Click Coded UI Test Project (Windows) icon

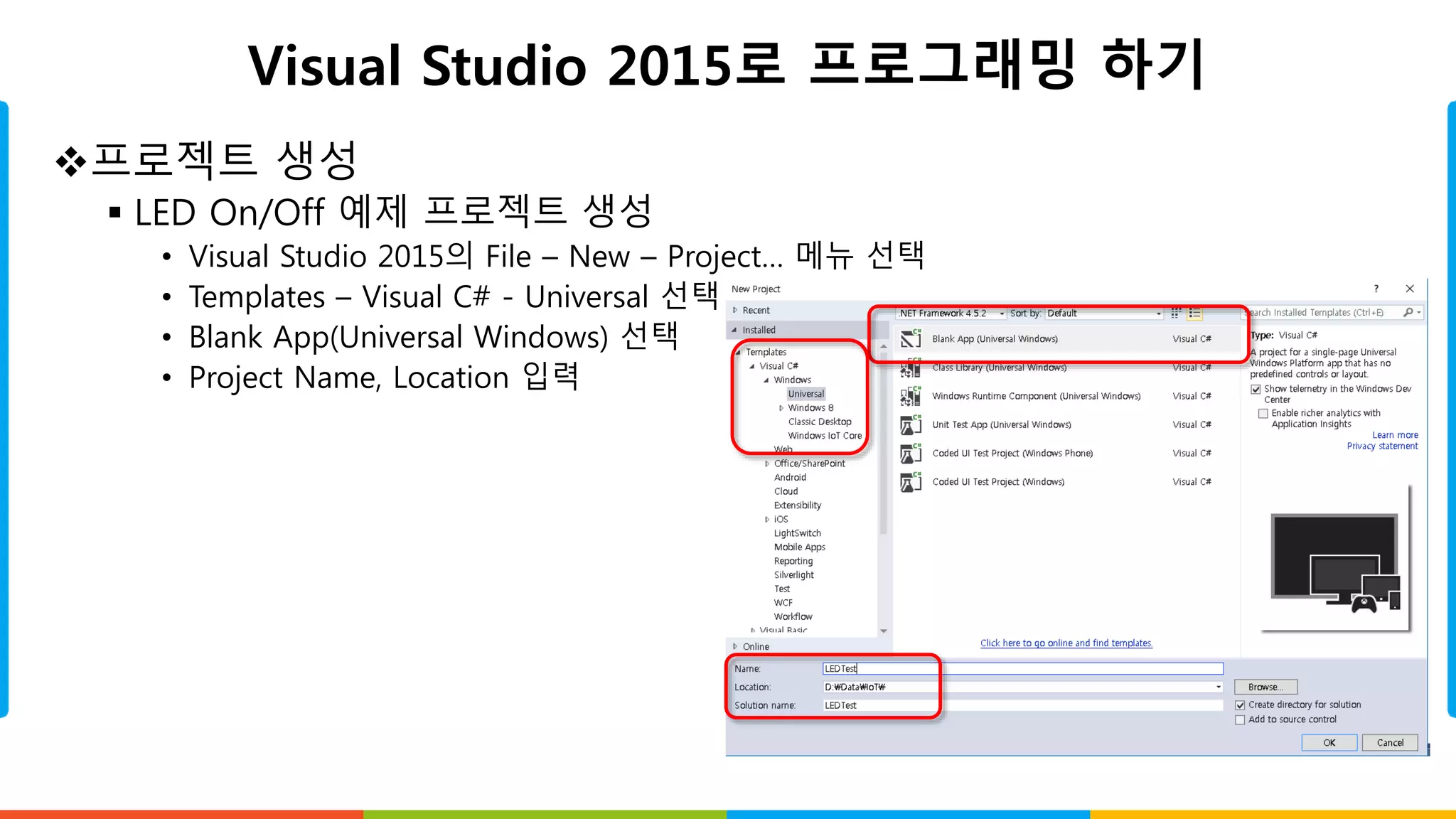[x=911, y=482]
